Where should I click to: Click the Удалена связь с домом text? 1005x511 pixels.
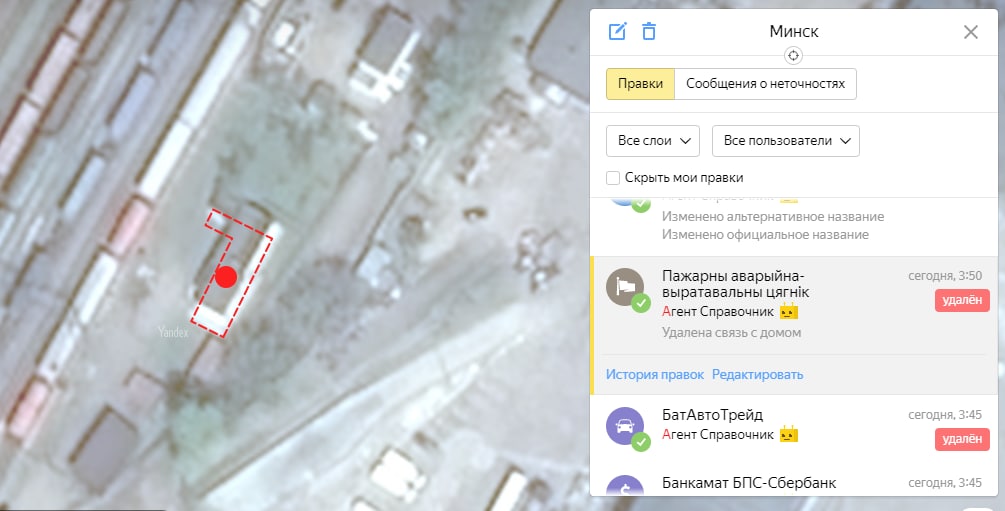(x=731, y=333)
